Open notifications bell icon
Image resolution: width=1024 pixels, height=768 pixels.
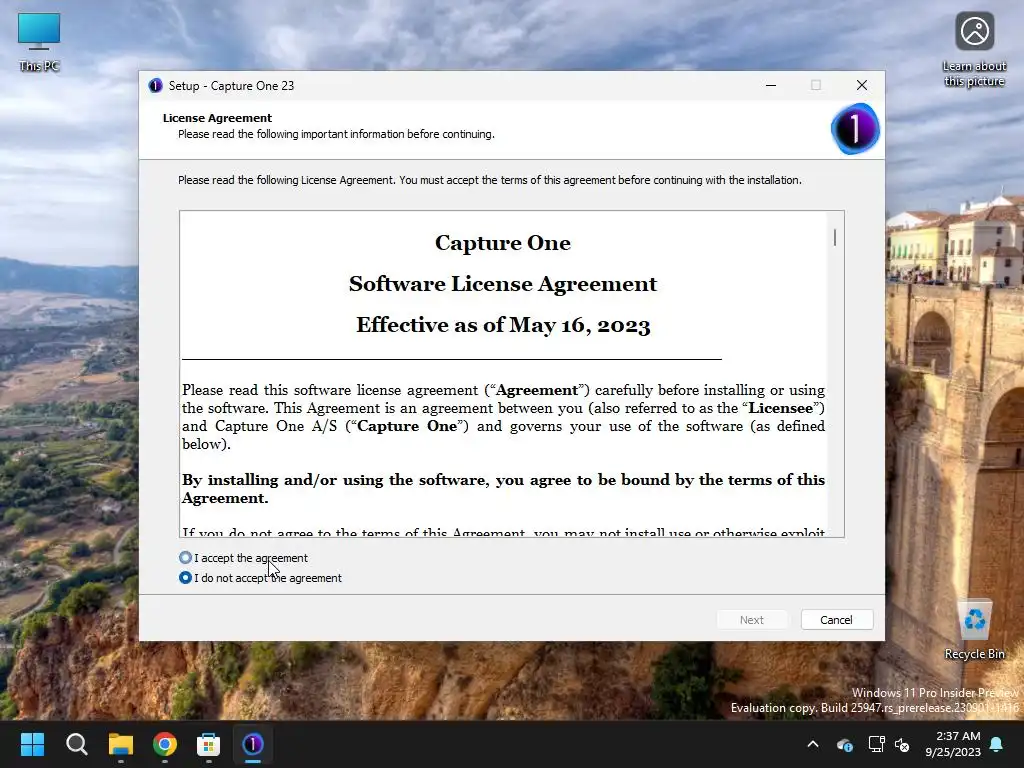(x=997, y=744)
